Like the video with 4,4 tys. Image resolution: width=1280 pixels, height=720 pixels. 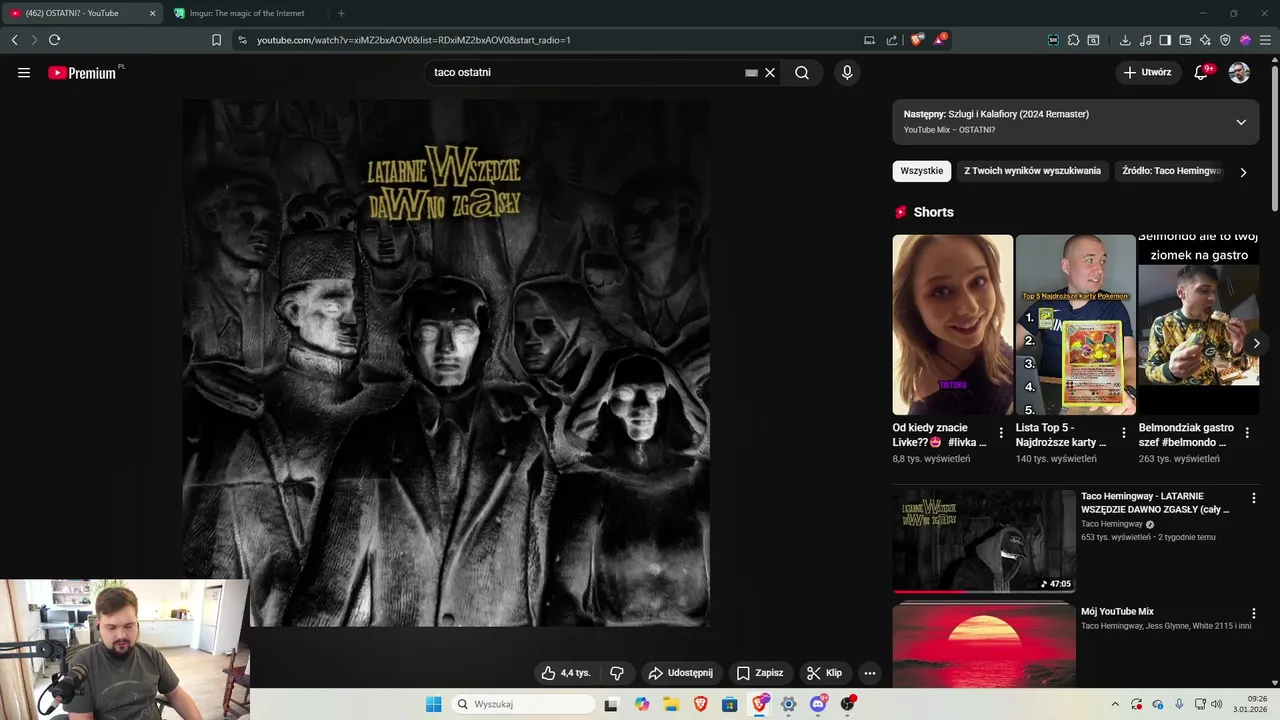coord(567,673)
